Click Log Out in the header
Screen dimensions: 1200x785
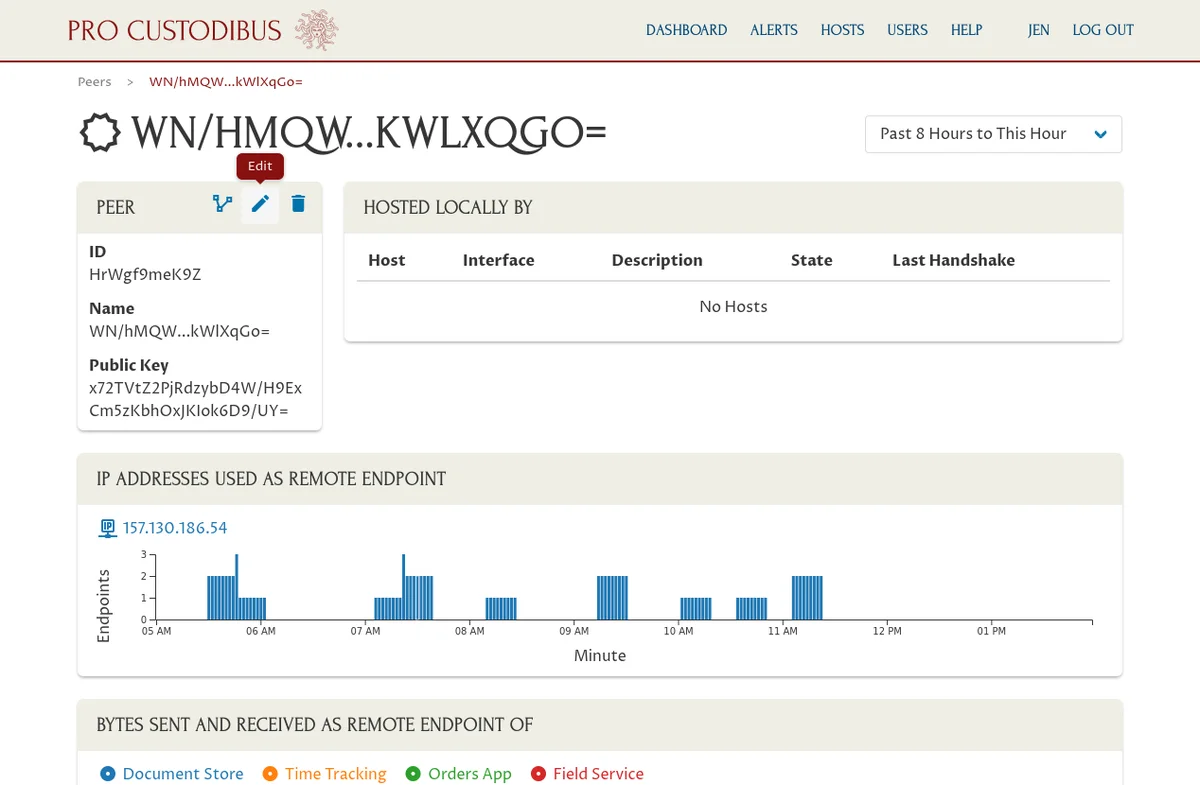pos(1102,30)
